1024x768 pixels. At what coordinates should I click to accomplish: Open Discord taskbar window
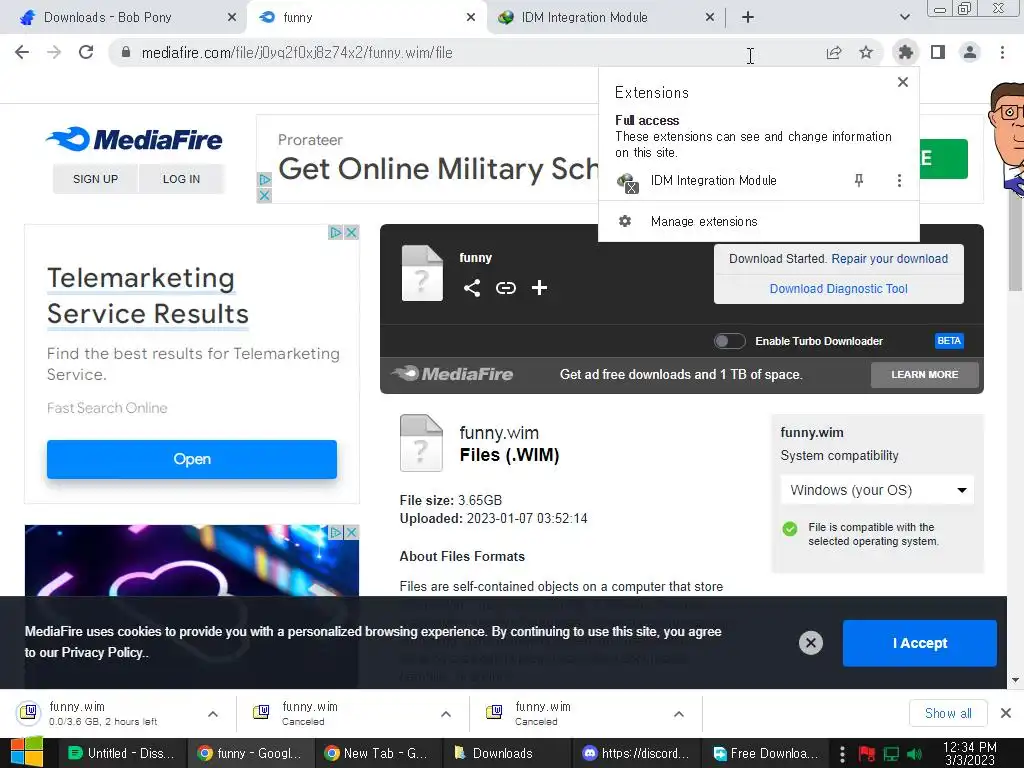tap(634, 753)
